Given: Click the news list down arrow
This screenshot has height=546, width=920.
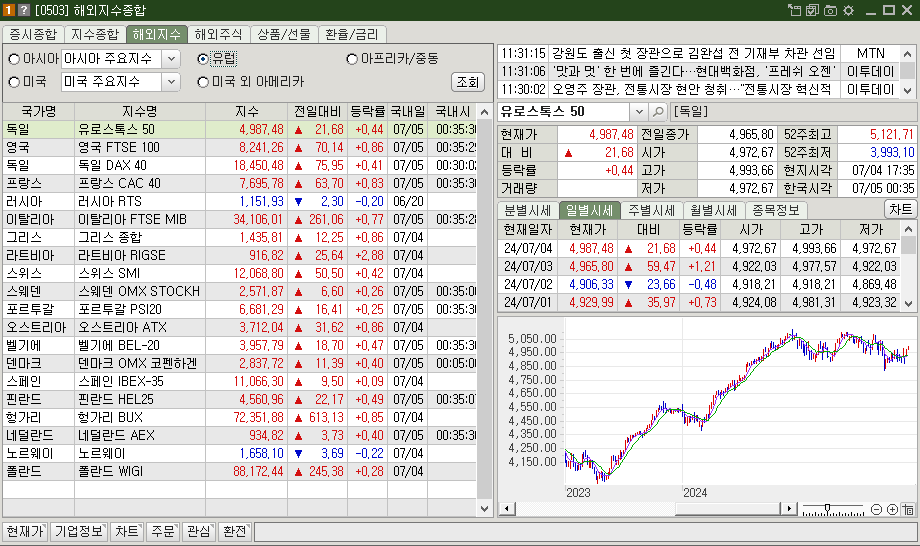Looking at the screenshot, I should (x=908, y=90).
